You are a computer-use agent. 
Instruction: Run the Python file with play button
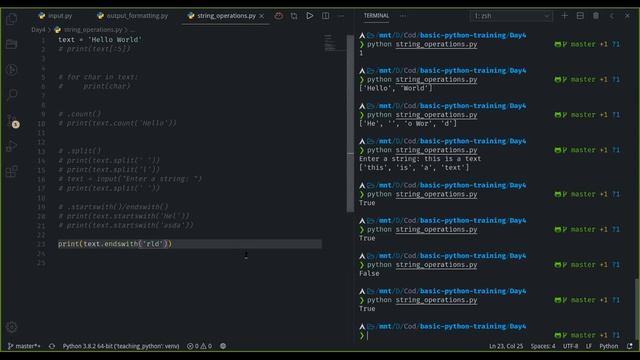click(310, 16)
